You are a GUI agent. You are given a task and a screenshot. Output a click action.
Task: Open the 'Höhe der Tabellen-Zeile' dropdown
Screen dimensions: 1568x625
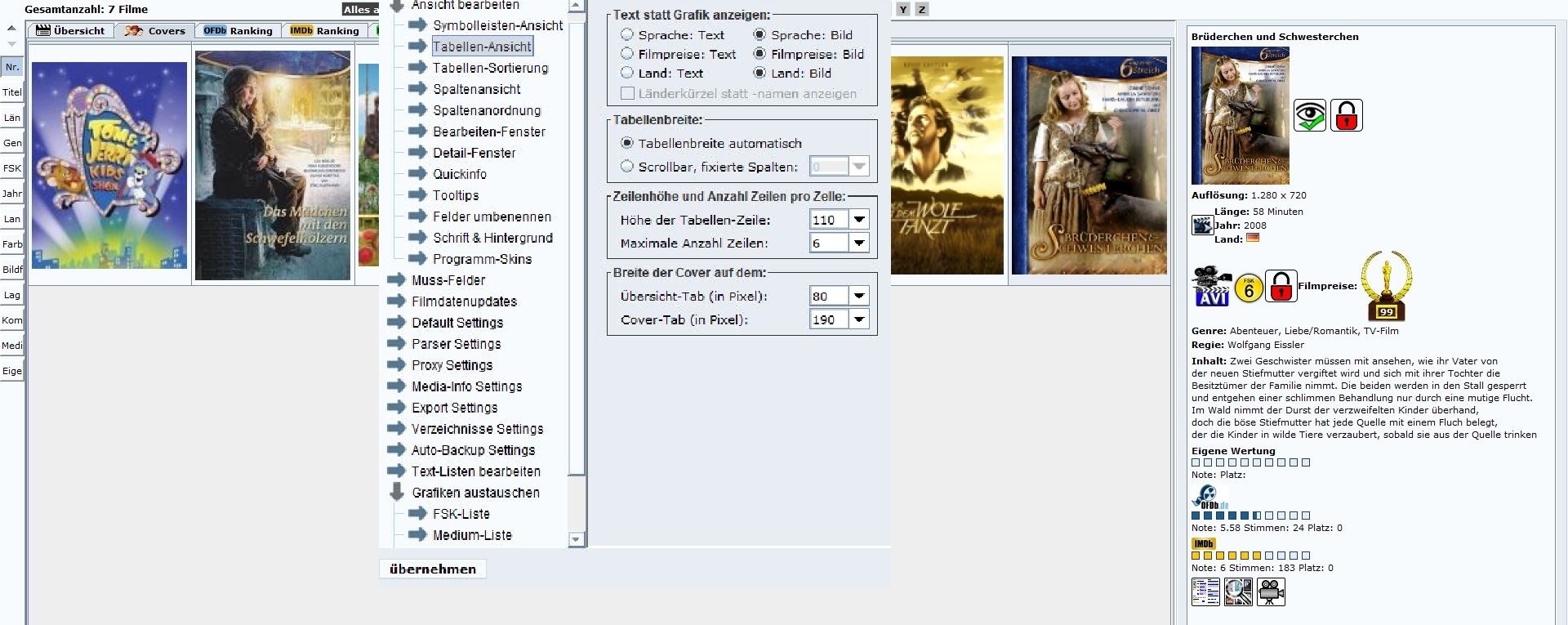(859, 220)
